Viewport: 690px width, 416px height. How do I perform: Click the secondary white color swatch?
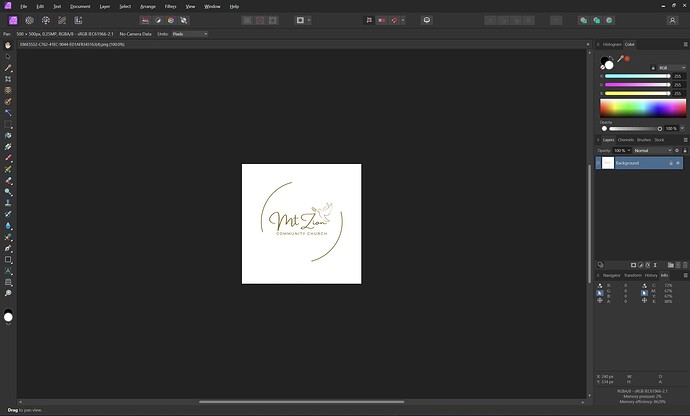click(609, 66)
